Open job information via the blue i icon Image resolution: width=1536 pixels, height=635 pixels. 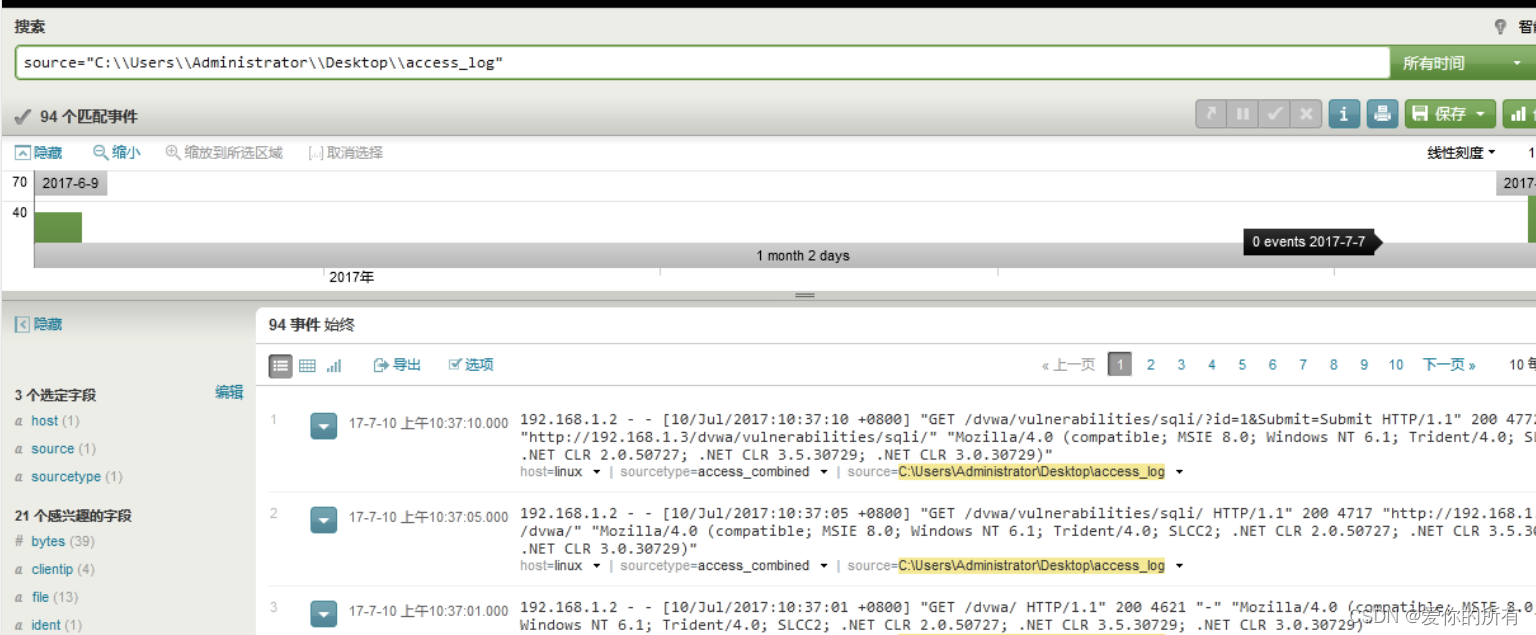pyautogui.click(x=1343, y=113)
